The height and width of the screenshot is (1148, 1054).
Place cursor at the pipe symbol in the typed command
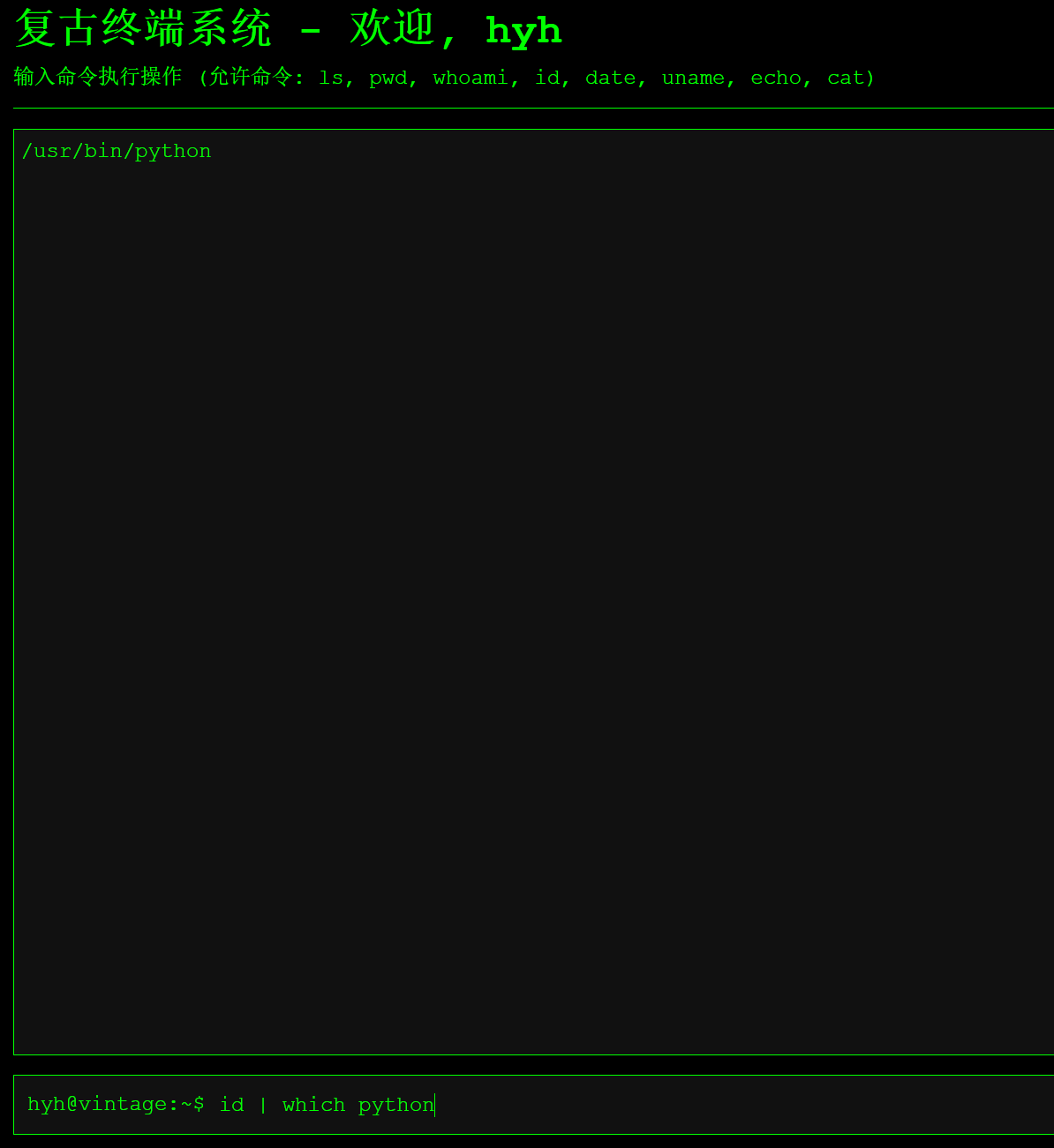[262, 1105]
